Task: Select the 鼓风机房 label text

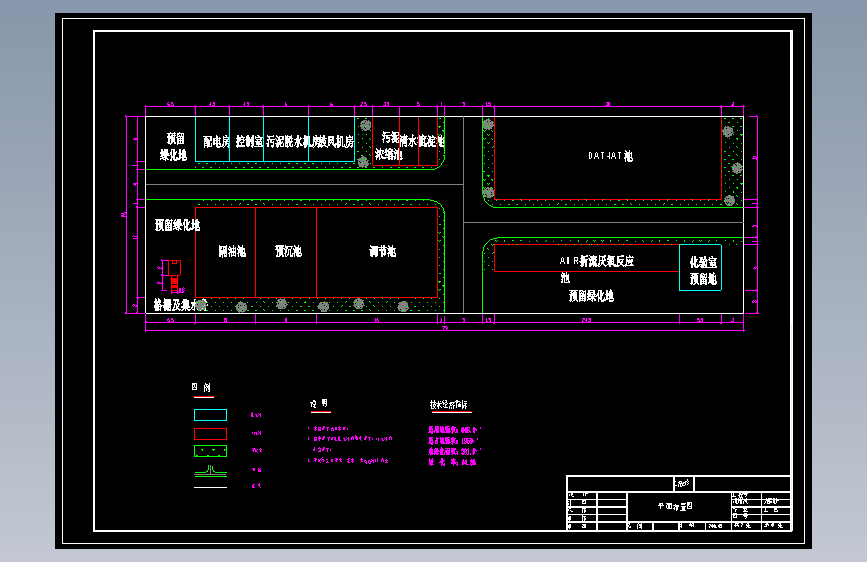Action: click(x=336, y=142)
